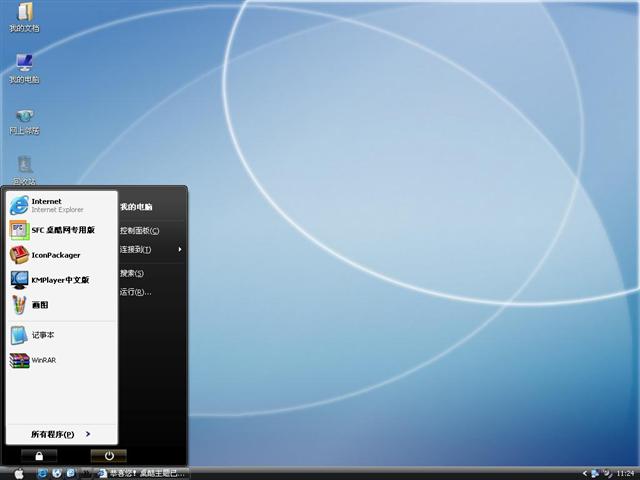Click first quick launch IE icon
This screenshot has width=640, height=480.
42,473
